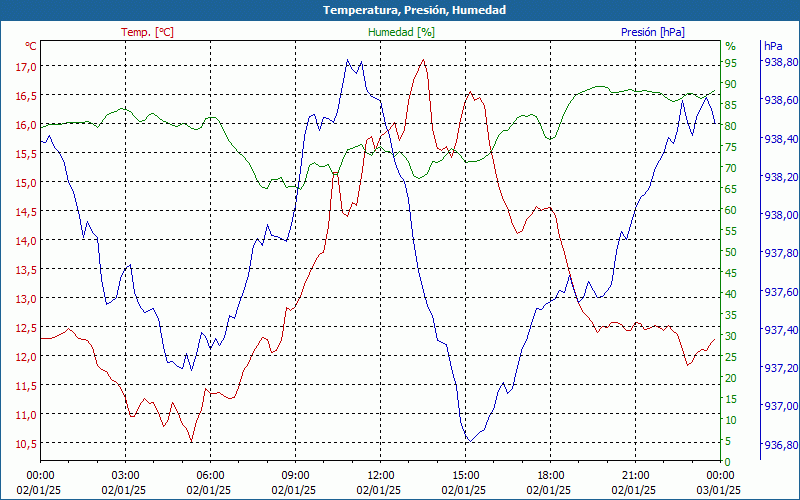This screenshot has width=800, height=500.
Task: Click the '17,0' temperature axis value
Action: 24,67
